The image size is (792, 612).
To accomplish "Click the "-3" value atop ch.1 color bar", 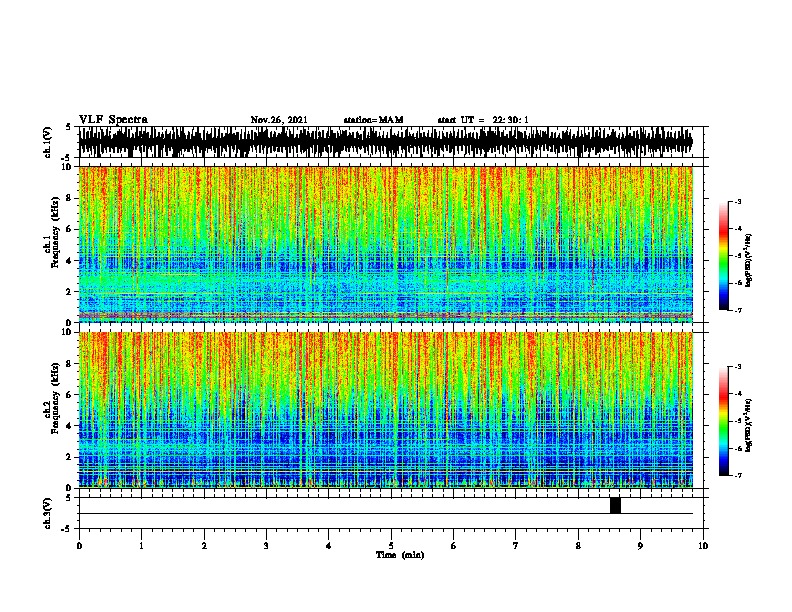I will pos(738,202).
